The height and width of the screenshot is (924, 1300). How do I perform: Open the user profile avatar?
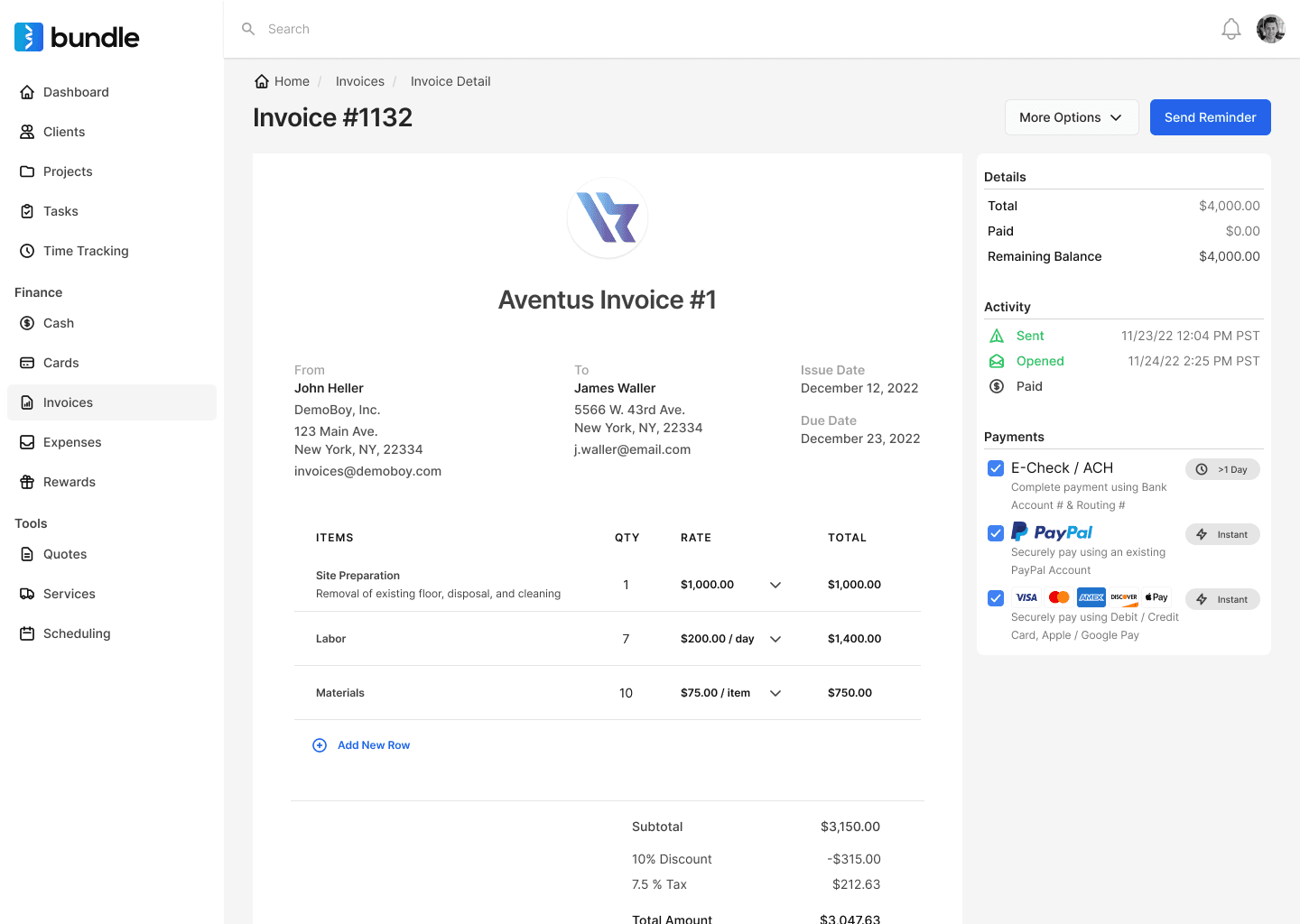pos(1270,29)
